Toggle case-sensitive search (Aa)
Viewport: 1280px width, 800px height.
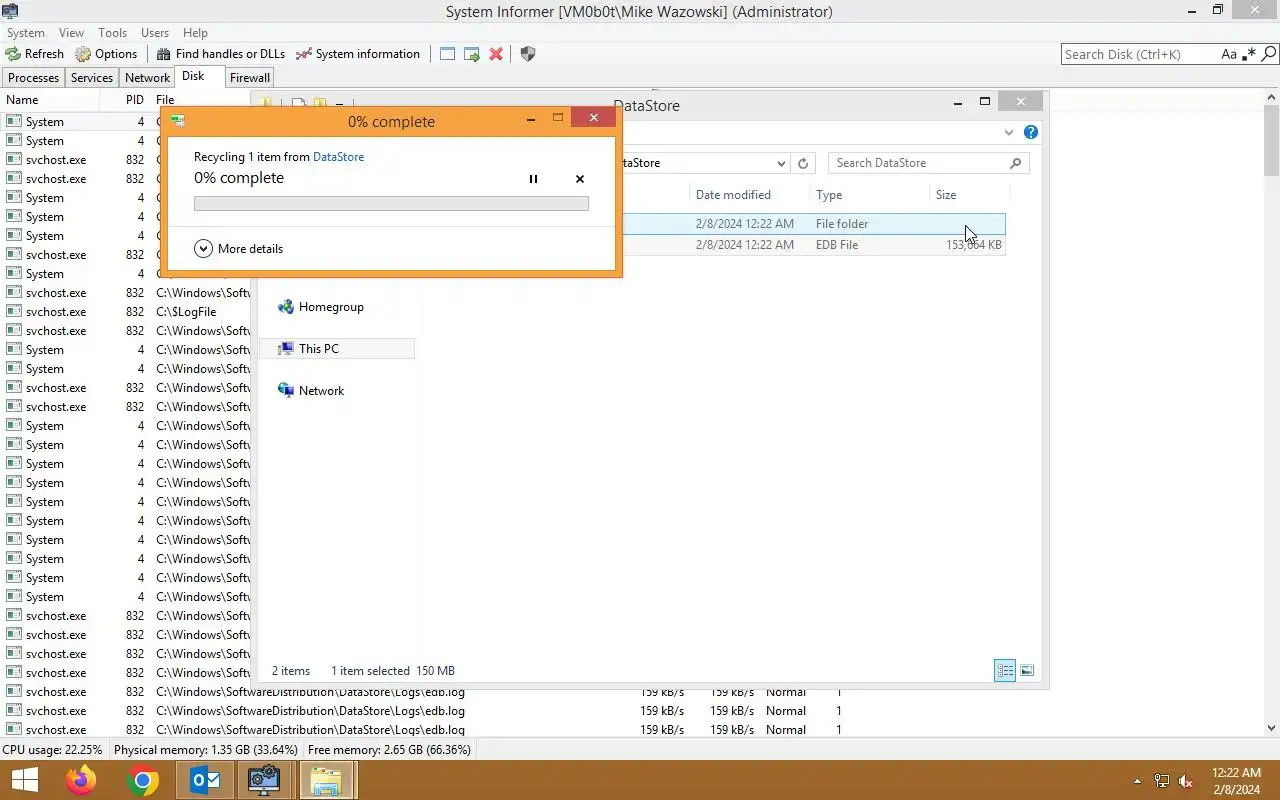[x=1229, y=54]
